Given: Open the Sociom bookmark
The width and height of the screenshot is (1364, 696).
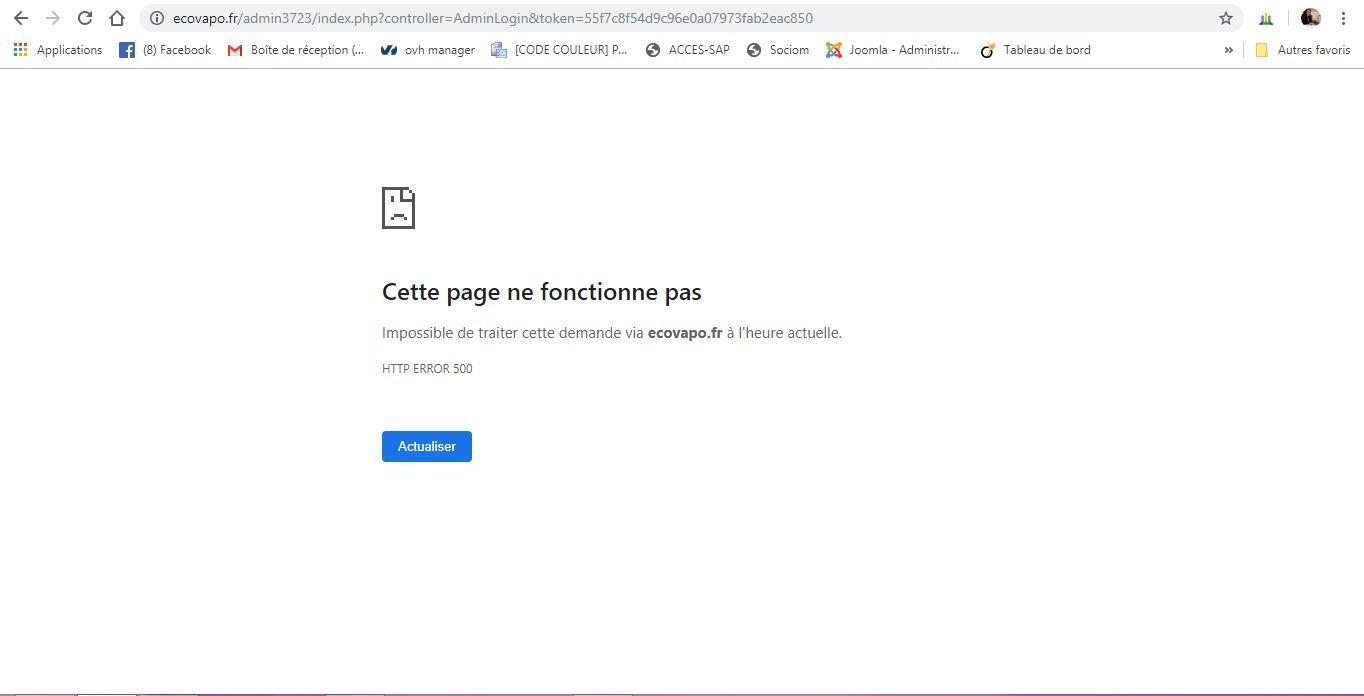Looking at the screenshot, I should pos(778,50).
